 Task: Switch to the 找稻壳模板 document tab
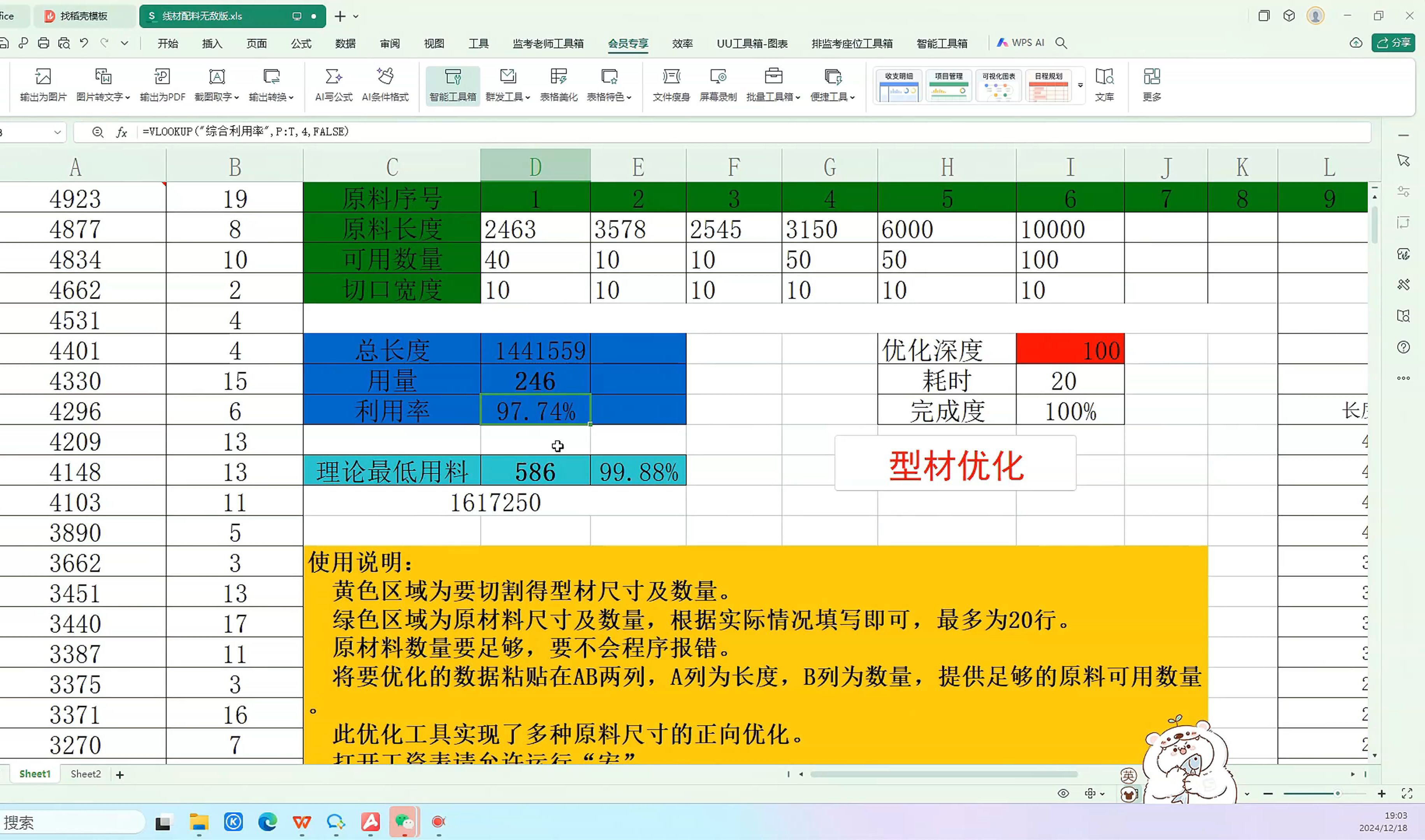(84, 16)
